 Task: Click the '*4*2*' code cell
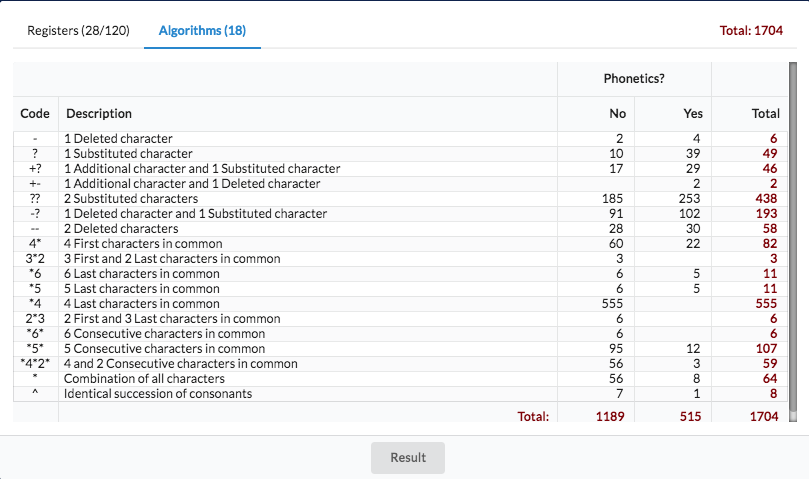(35, 364)
